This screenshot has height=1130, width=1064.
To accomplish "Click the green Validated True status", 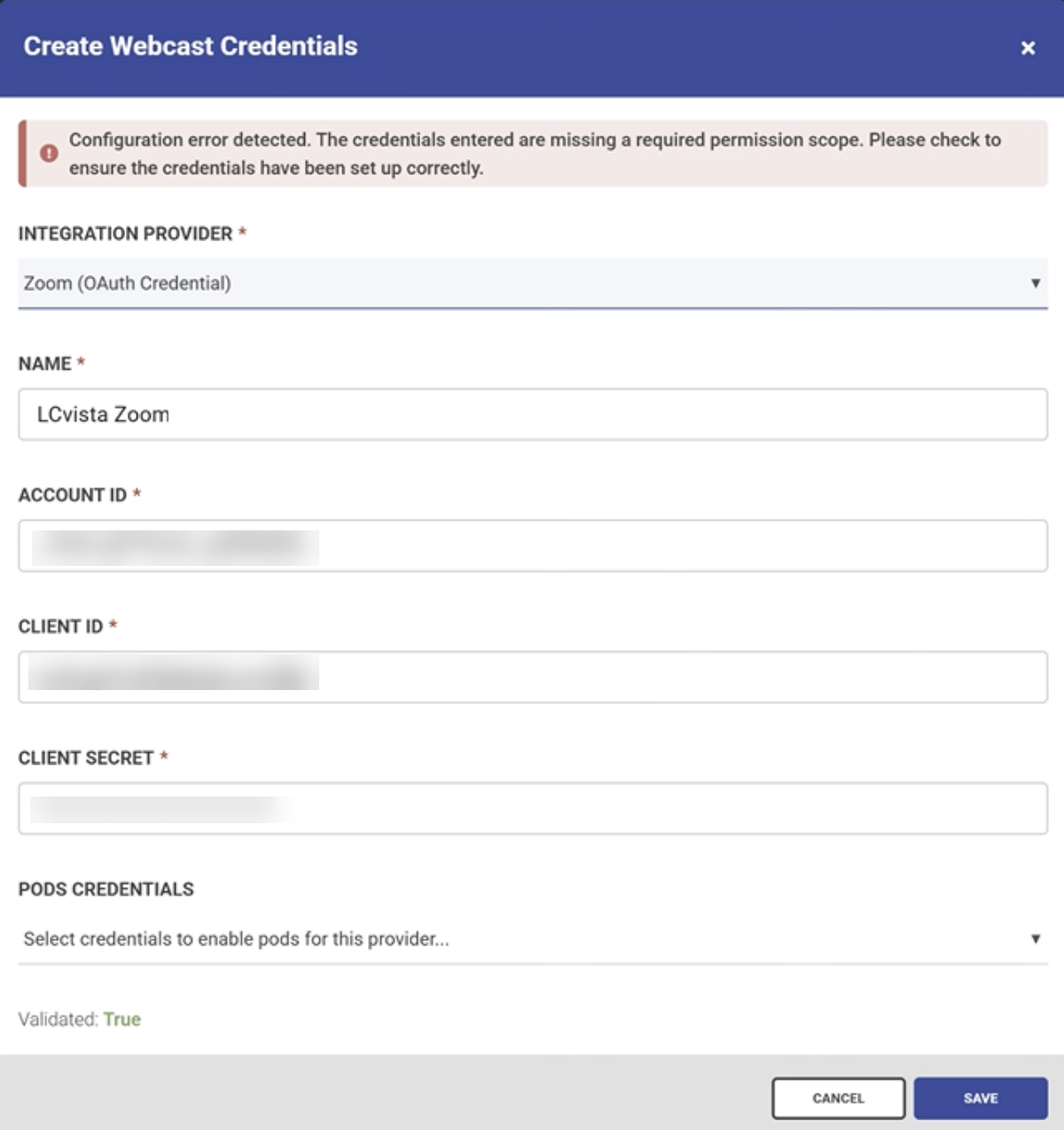I will pyautogui.click(x=121, y=1019).
